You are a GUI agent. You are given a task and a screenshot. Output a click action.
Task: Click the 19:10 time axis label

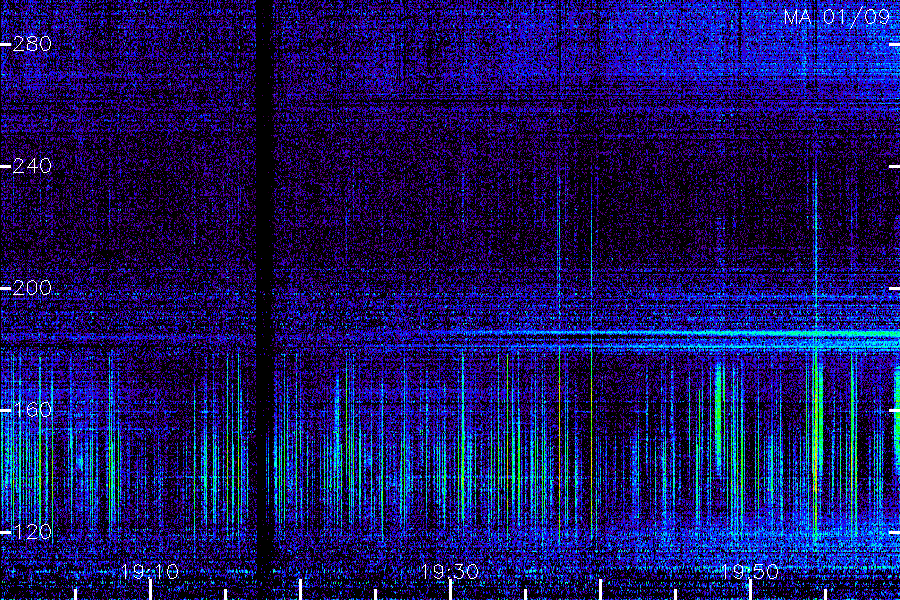(150, 572)
